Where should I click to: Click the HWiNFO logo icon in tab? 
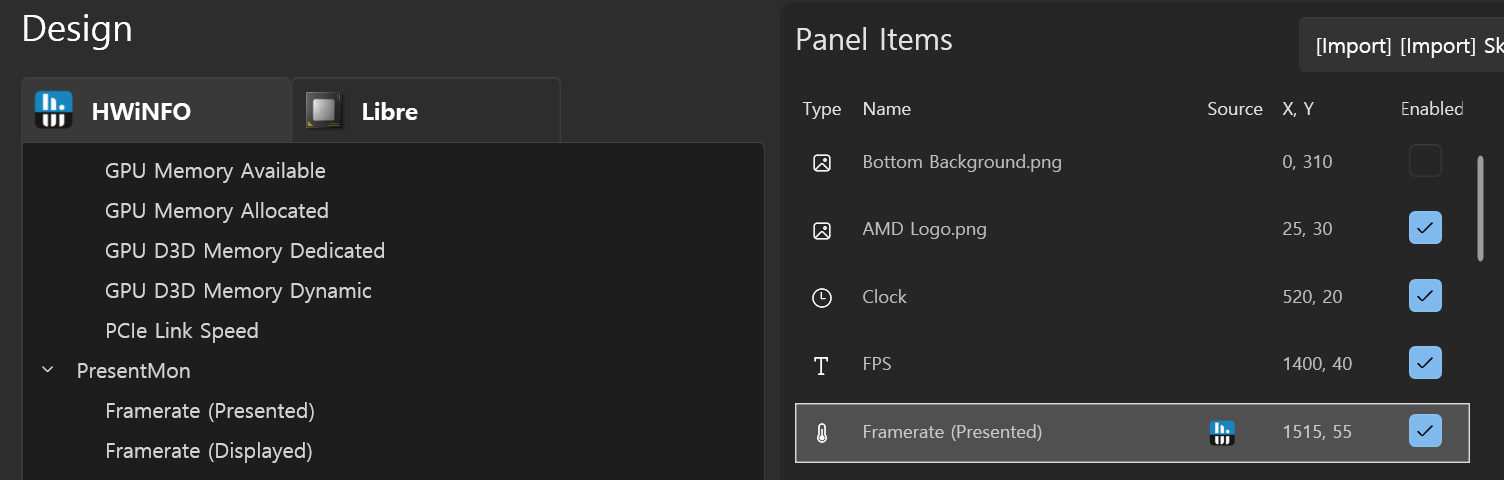pos(53,110)
